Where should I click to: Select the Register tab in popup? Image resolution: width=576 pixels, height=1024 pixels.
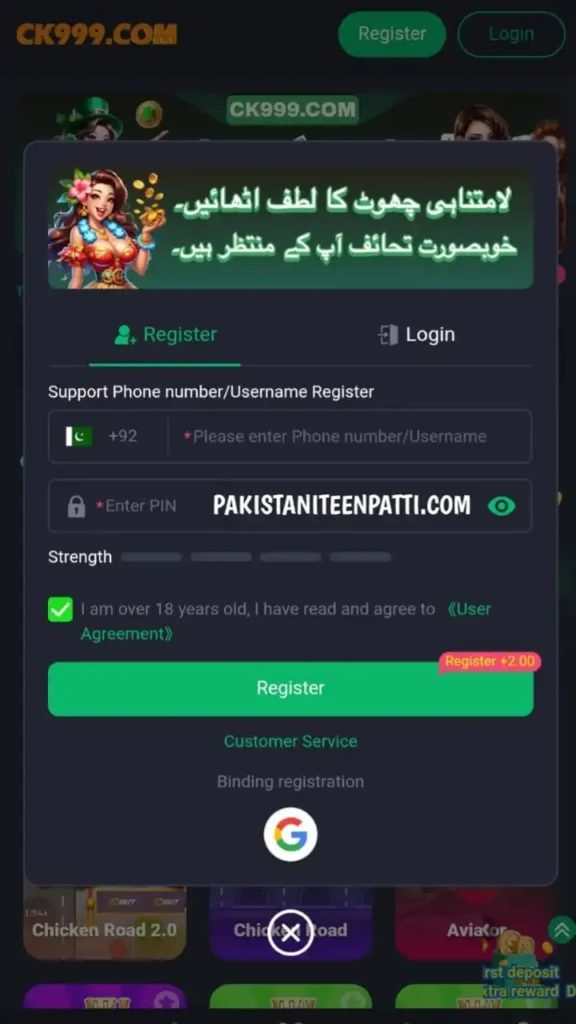pos(165,335)
